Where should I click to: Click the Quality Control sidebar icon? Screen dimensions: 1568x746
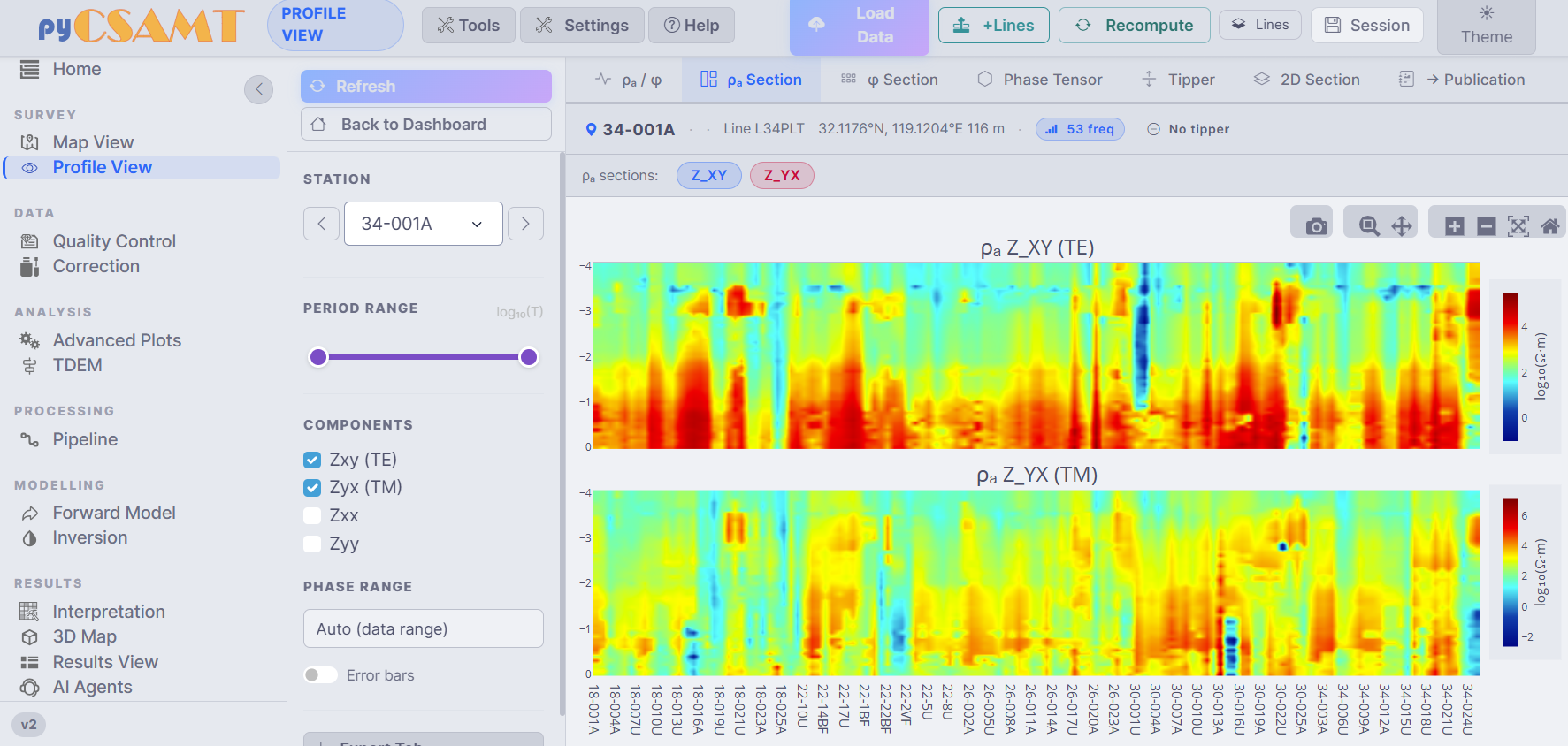[x=29, y=241]
